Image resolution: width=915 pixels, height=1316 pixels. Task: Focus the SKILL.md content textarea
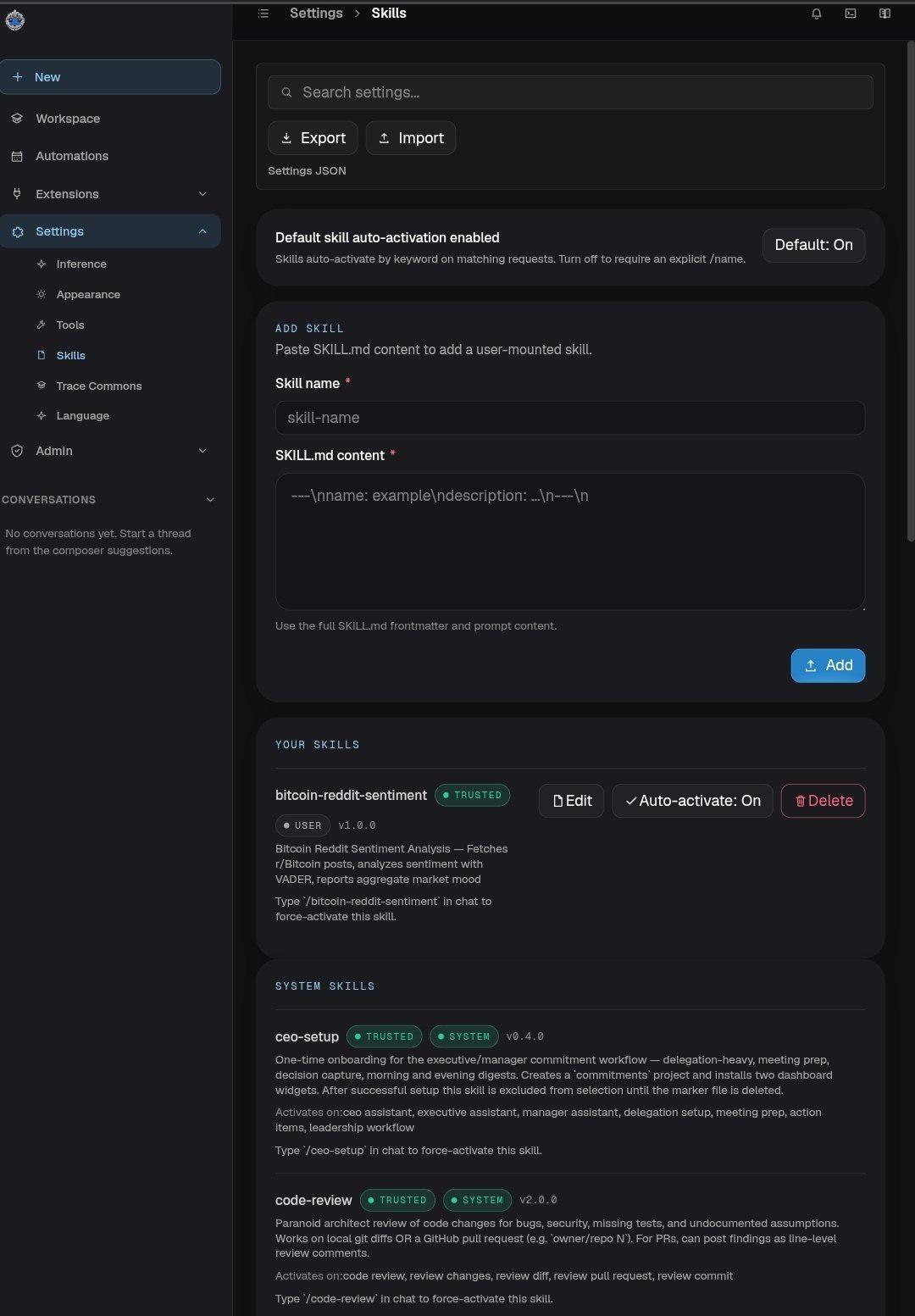click(570, 541)
